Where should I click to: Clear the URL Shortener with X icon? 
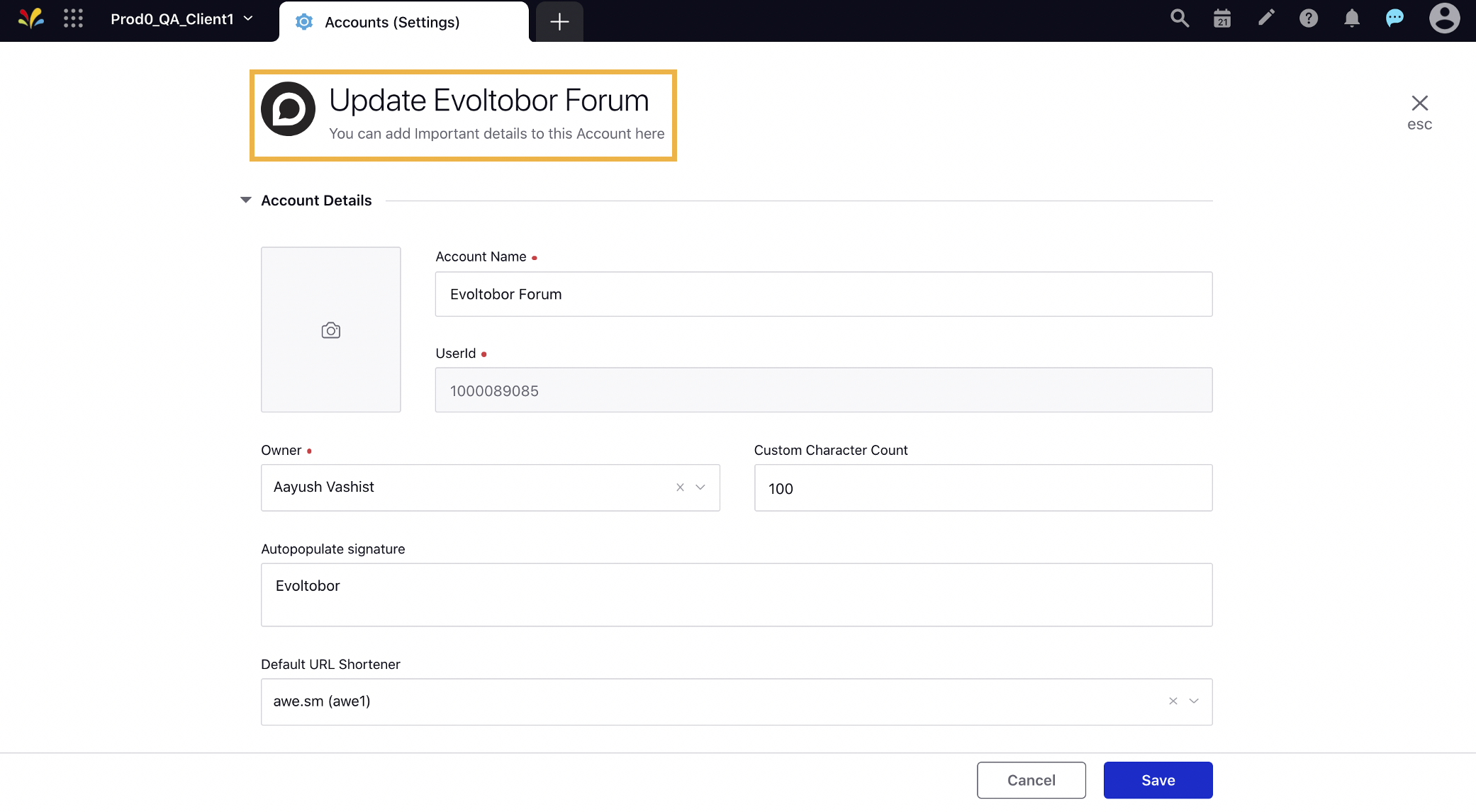[1172, 701]
